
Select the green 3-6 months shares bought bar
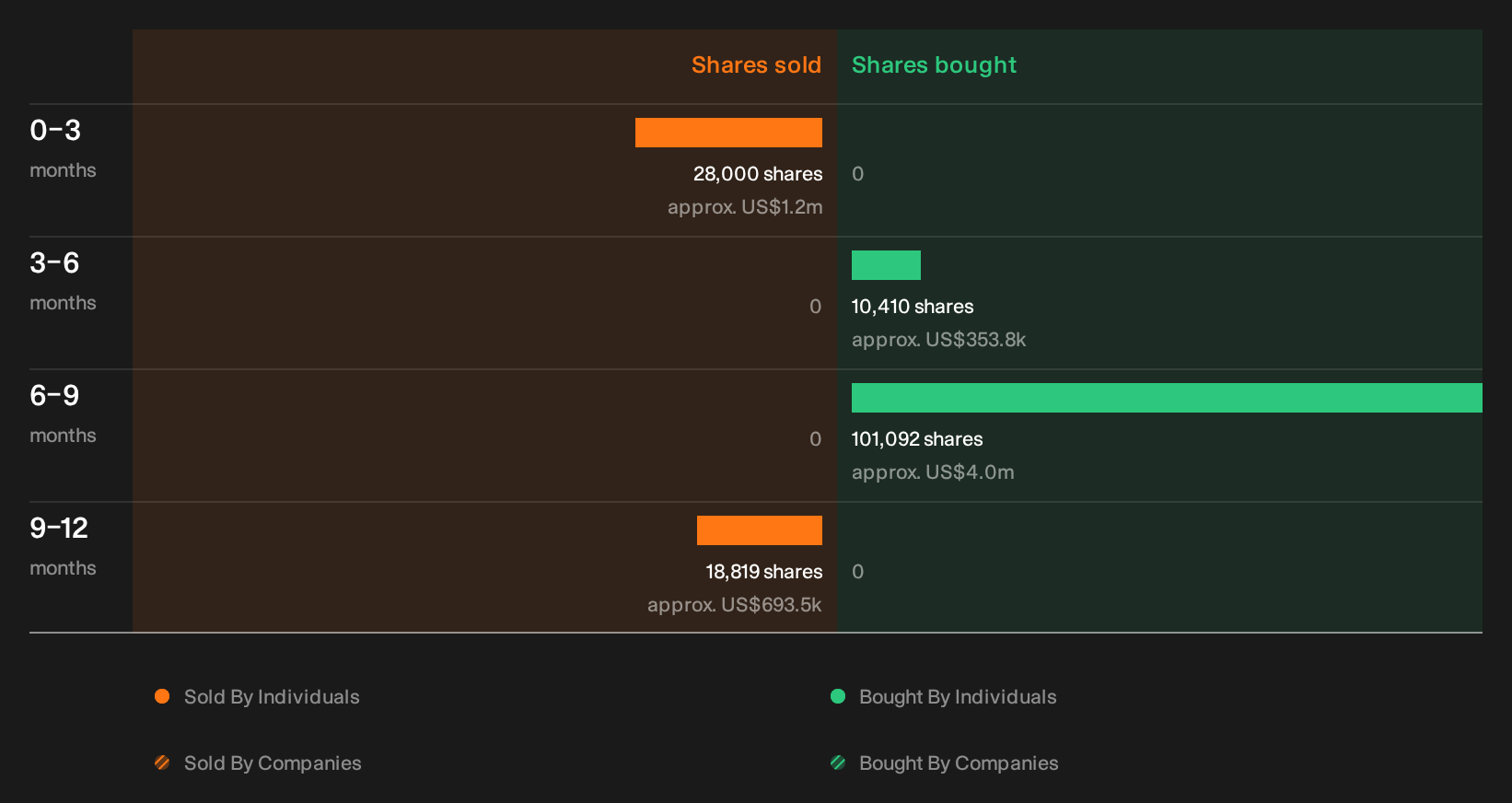(886, 265)
